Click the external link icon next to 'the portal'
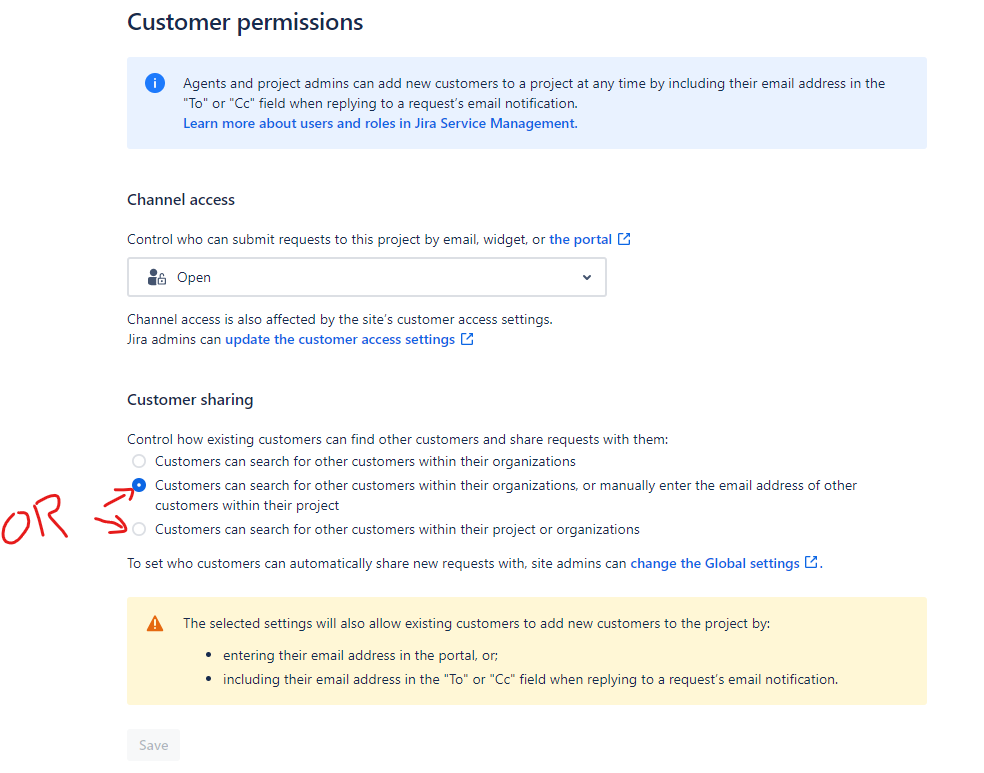The image size is (984, 773). [x=624, y=238]
